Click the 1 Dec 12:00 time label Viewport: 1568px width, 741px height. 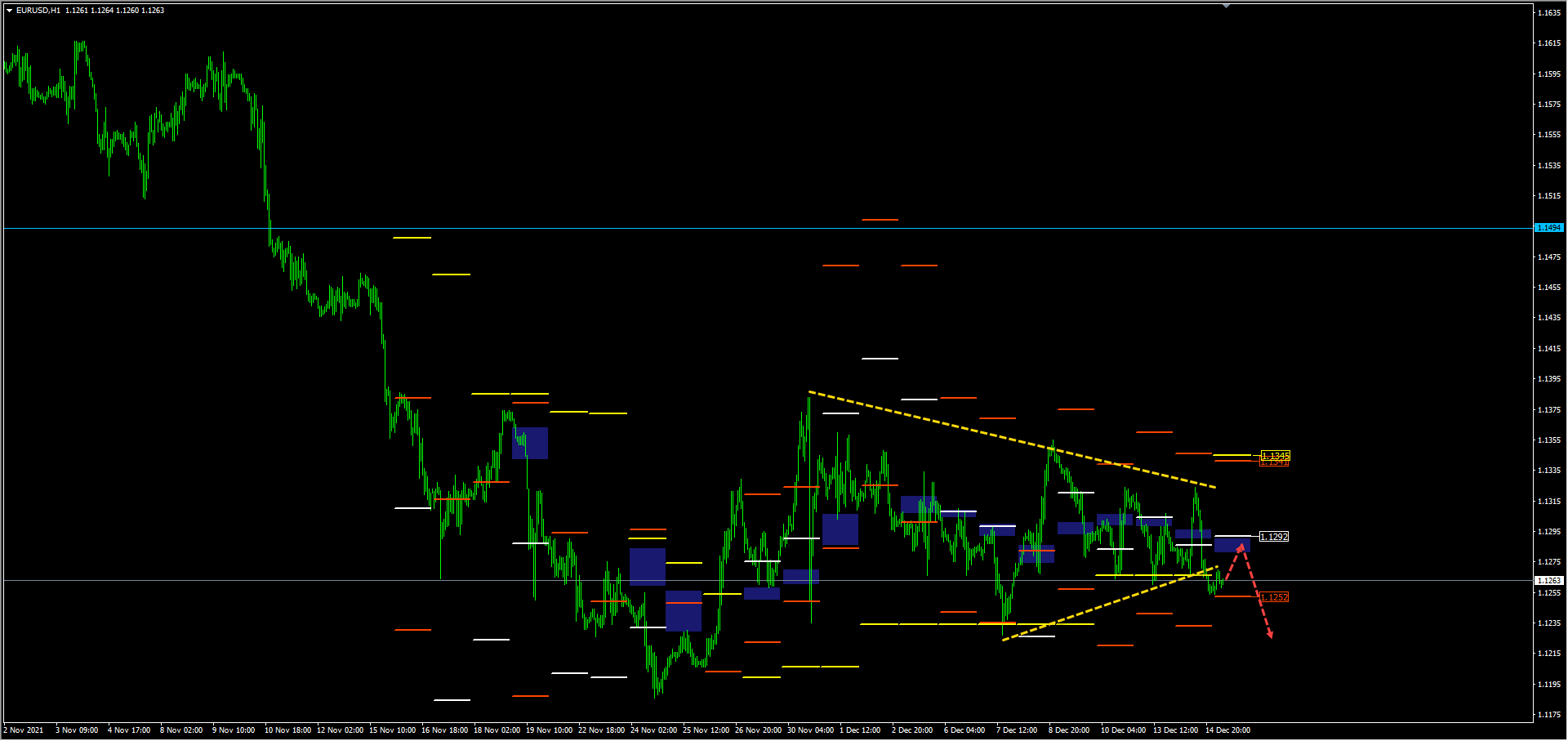pos(860,730)
